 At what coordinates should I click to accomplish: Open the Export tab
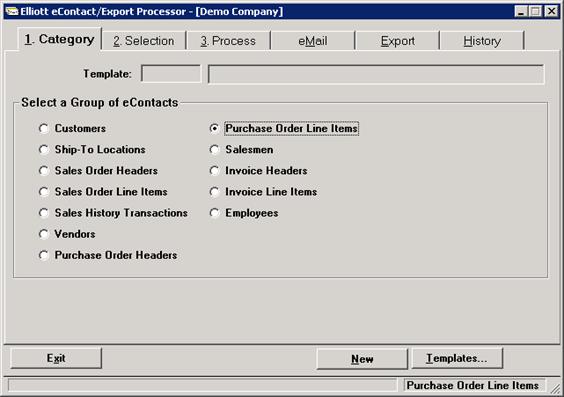[397, 41]
